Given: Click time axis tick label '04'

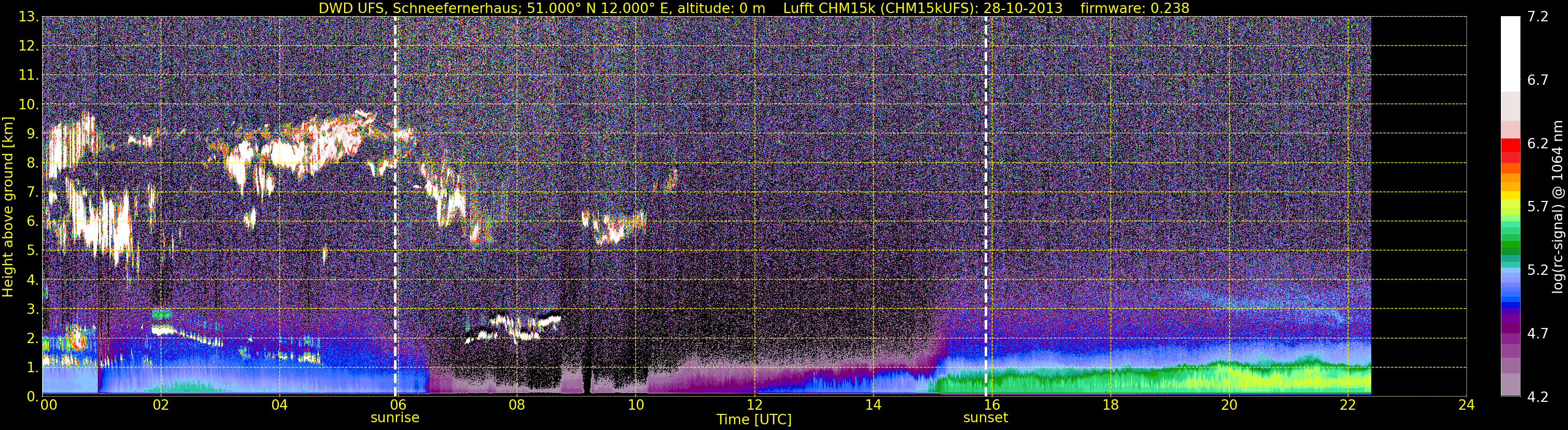Looking at the screenshot, I should [x=279, y=405].
